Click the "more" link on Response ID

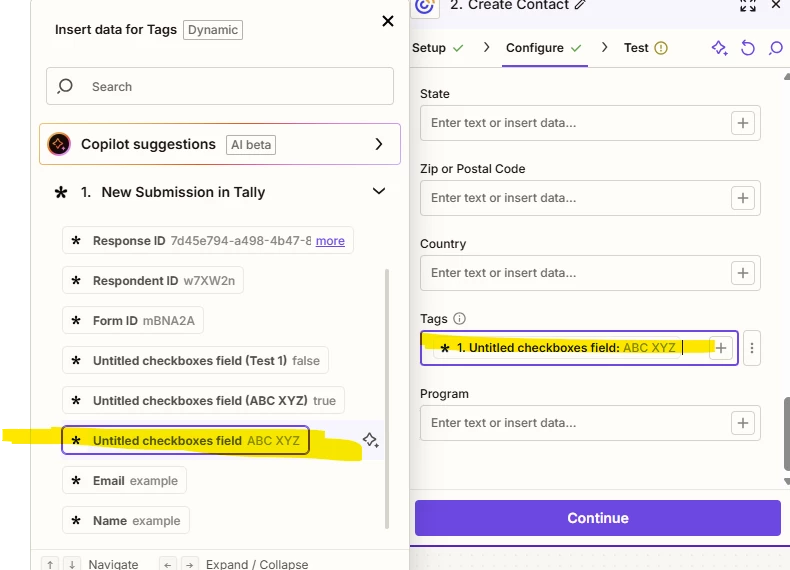coord(330,241)
